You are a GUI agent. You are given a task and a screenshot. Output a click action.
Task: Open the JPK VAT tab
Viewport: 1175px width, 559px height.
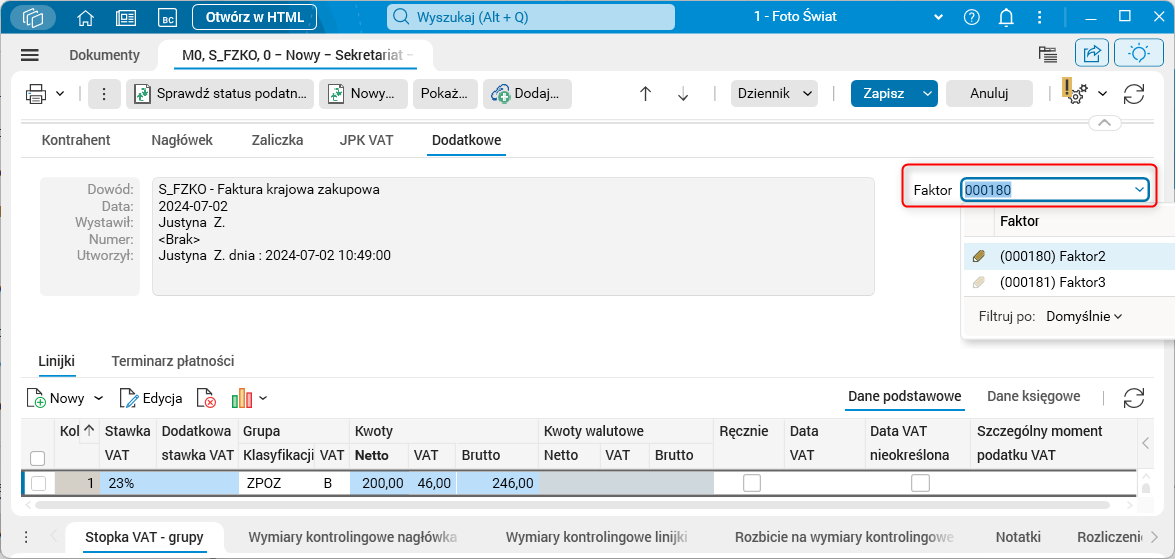[x=366, y=140]
